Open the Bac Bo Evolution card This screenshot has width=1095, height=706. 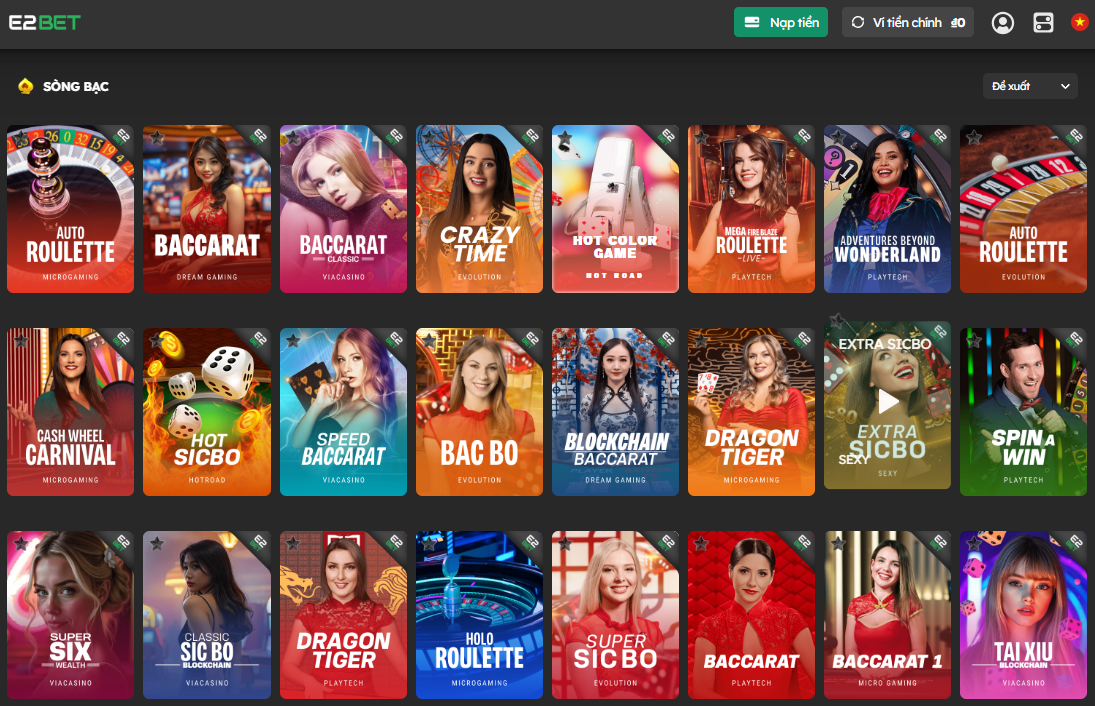(479, 412)
